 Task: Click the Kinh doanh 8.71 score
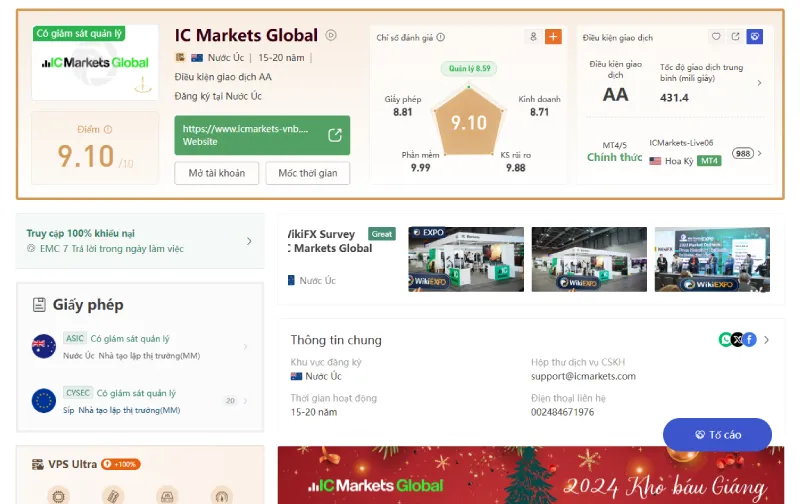pos(539,106)
